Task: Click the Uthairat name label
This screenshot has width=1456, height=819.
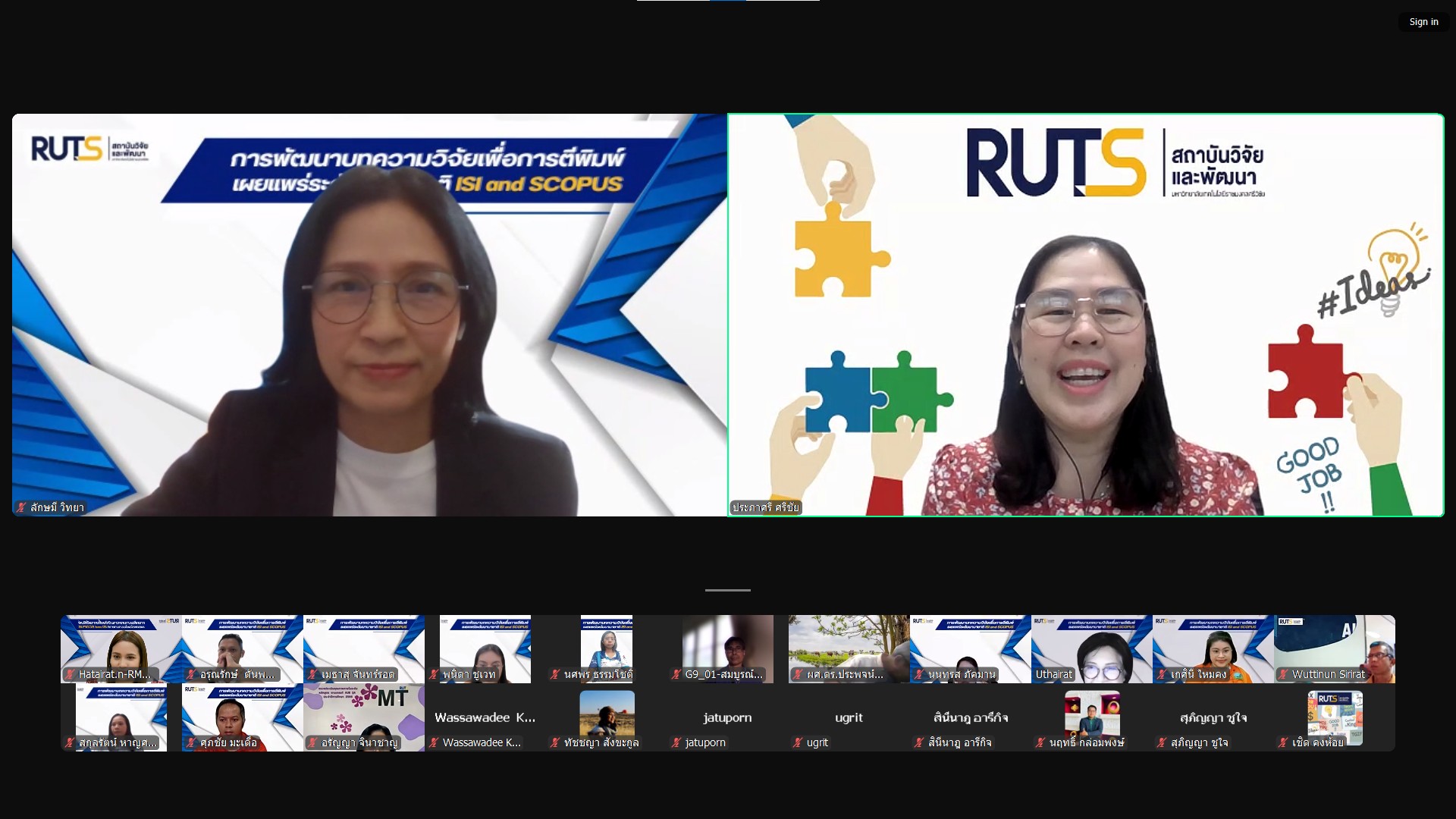Action: click(x=1054, y=674)
